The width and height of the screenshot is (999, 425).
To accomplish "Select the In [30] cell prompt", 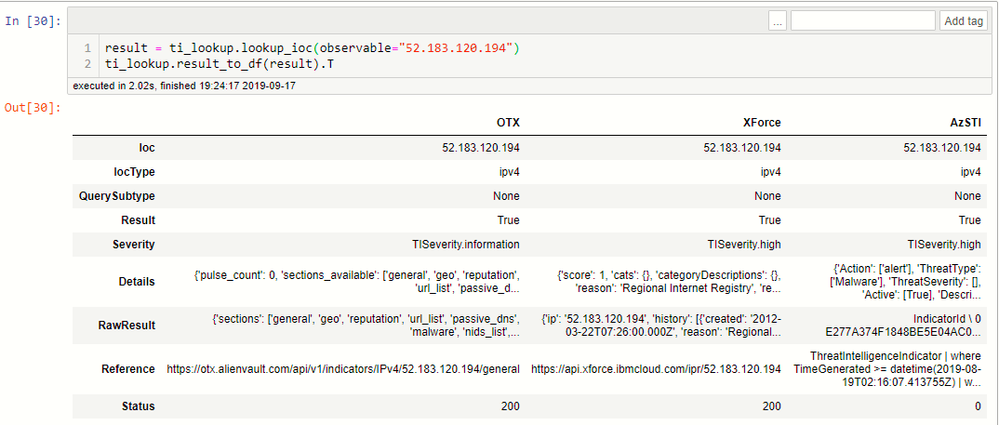I will click(33, 22).
